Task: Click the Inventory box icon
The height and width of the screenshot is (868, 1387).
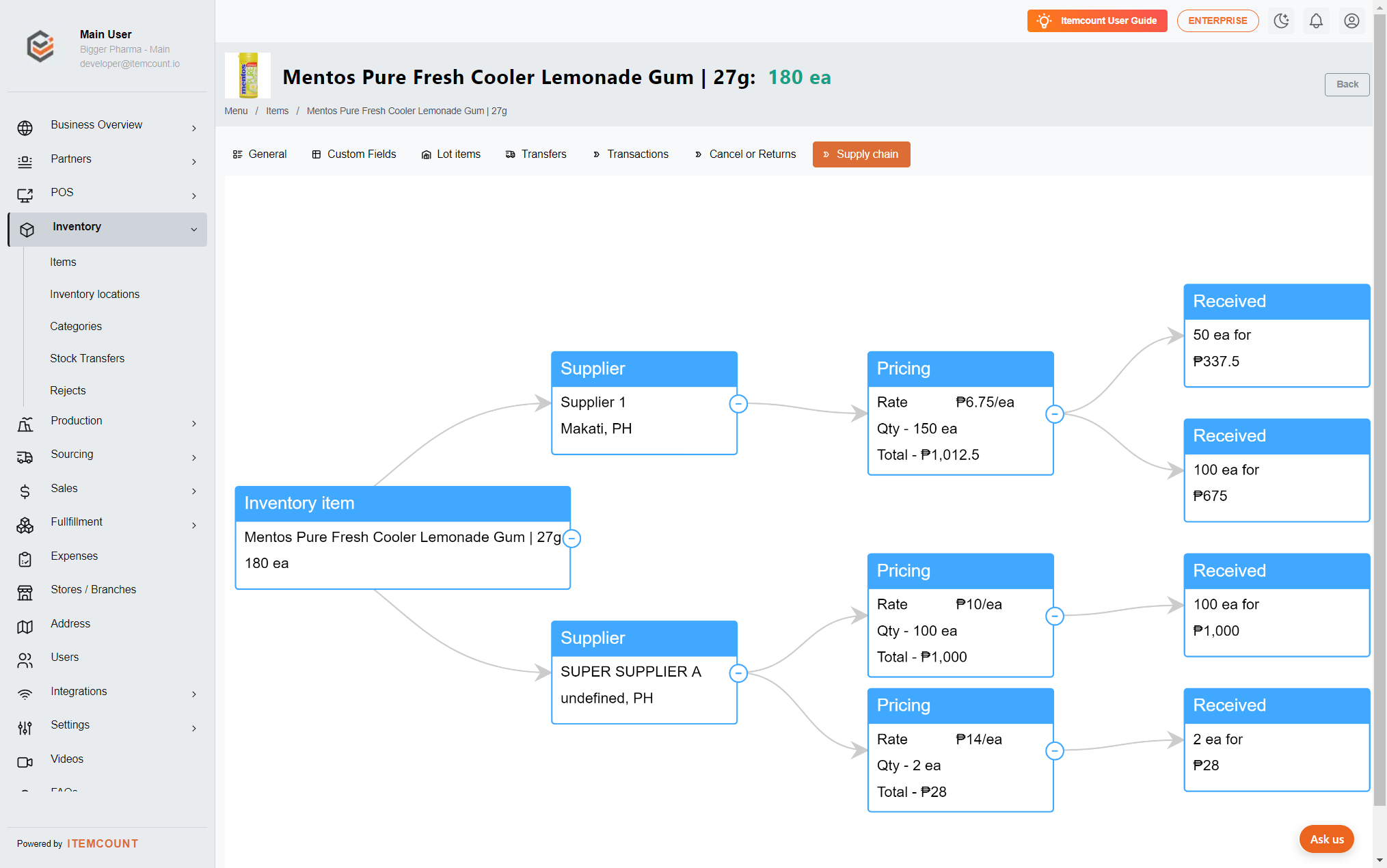Action: pyautogui.click(x=27, y=230)
